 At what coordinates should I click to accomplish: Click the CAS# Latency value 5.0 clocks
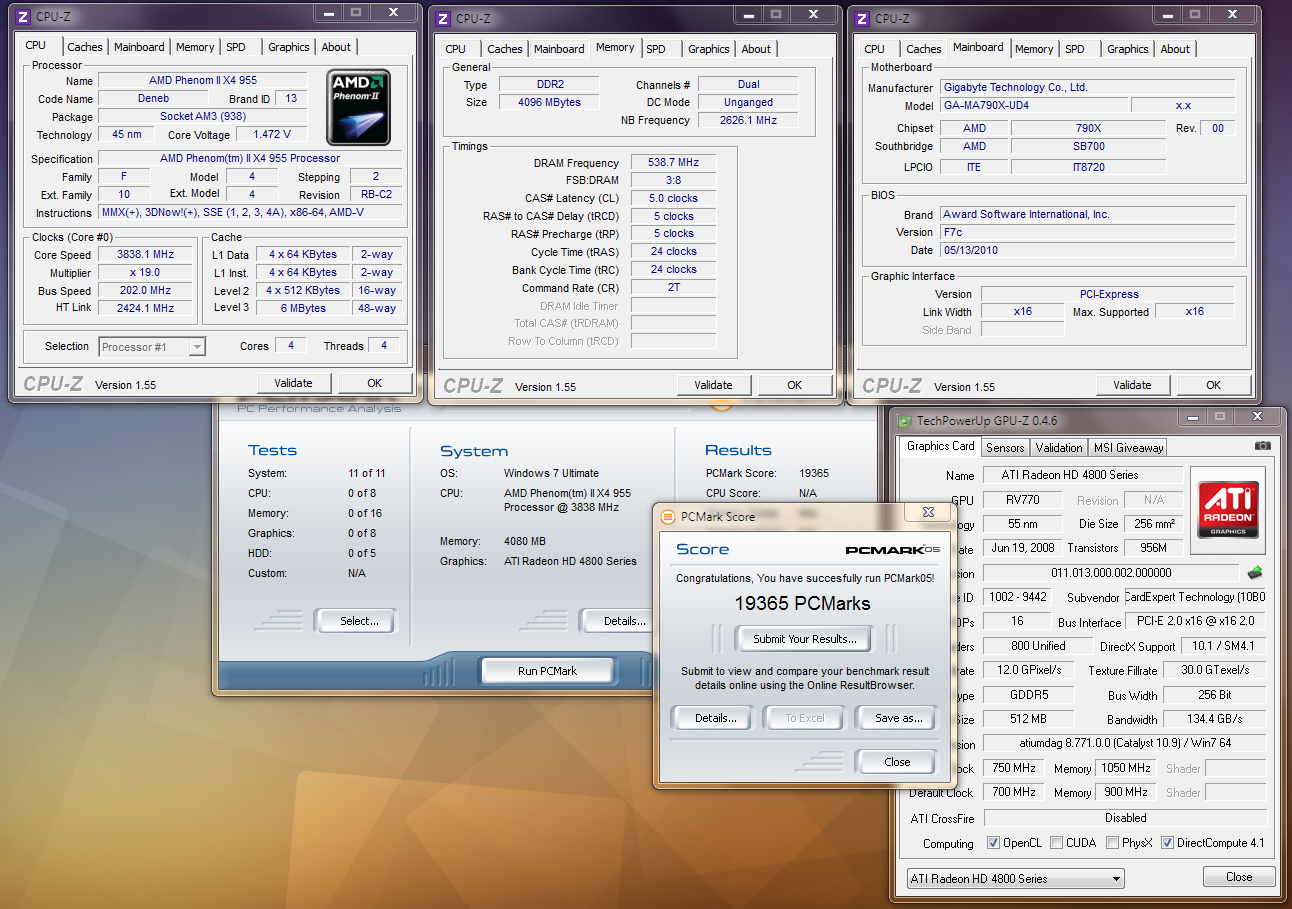[674, 198]
